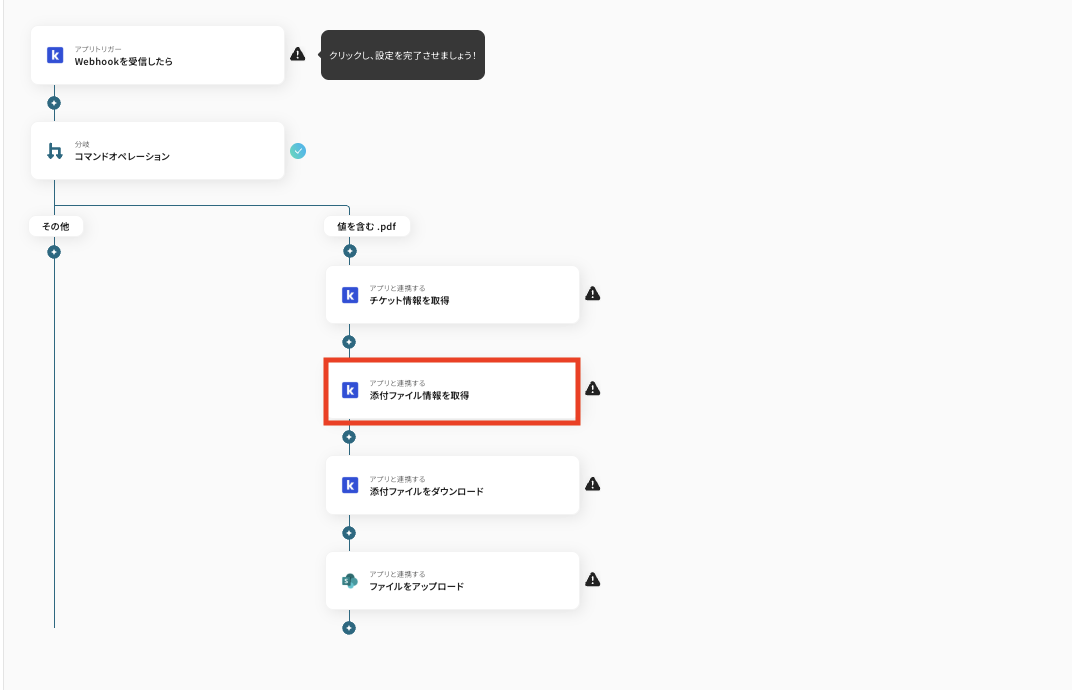Click warning icon next to 添付ファイル情報を取得

[593, 388]
